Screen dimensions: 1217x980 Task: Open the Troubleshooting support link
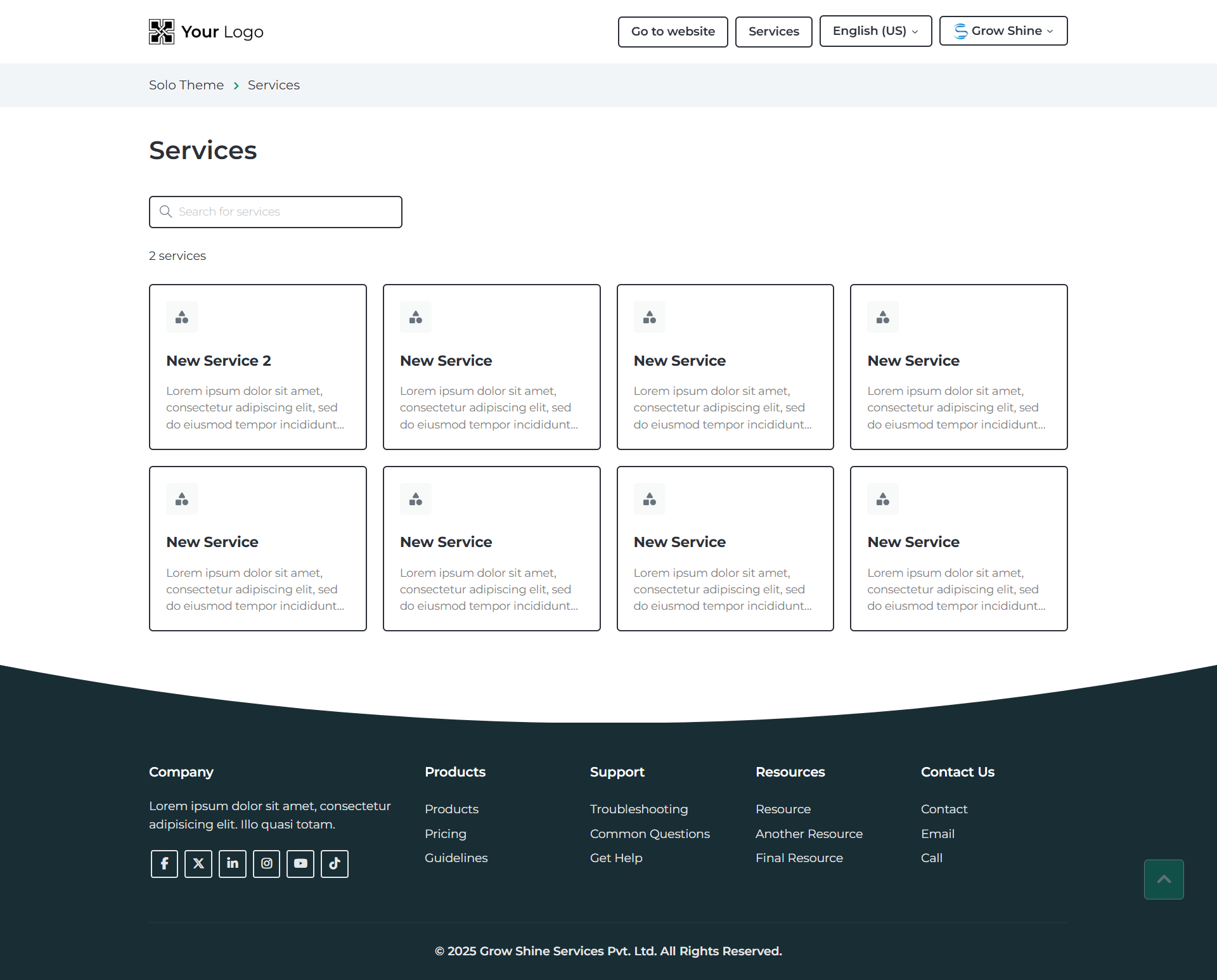(x=638, y=809)
